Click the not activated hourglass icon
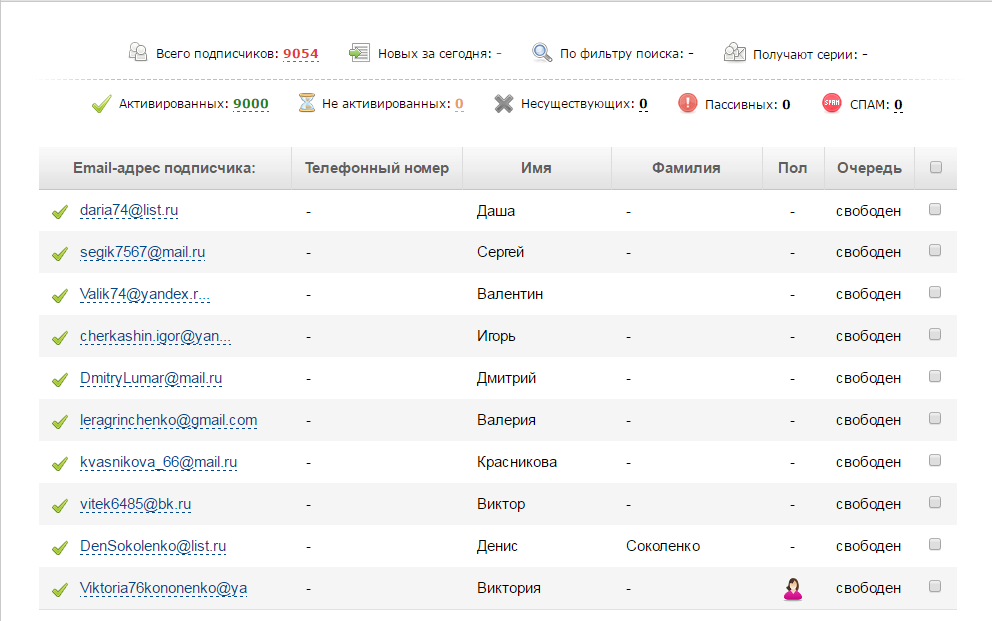This screenshot has height=621, width=994. pos(307,103)
